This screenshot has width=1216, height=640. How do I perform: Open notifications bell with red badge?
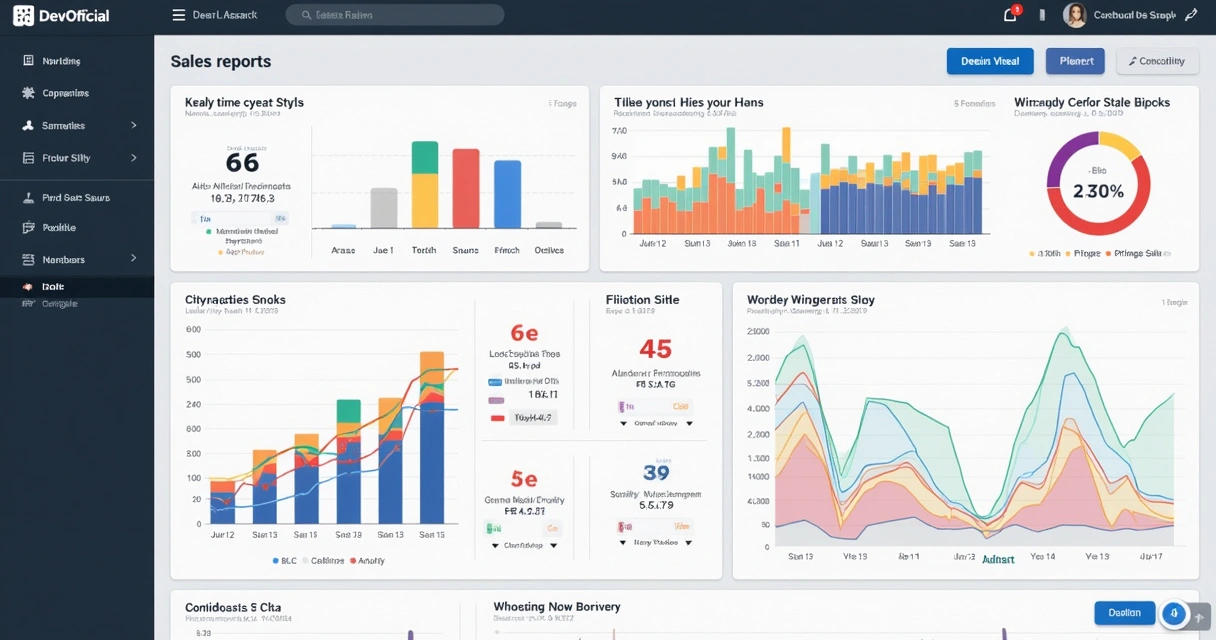pos(1011,14)
